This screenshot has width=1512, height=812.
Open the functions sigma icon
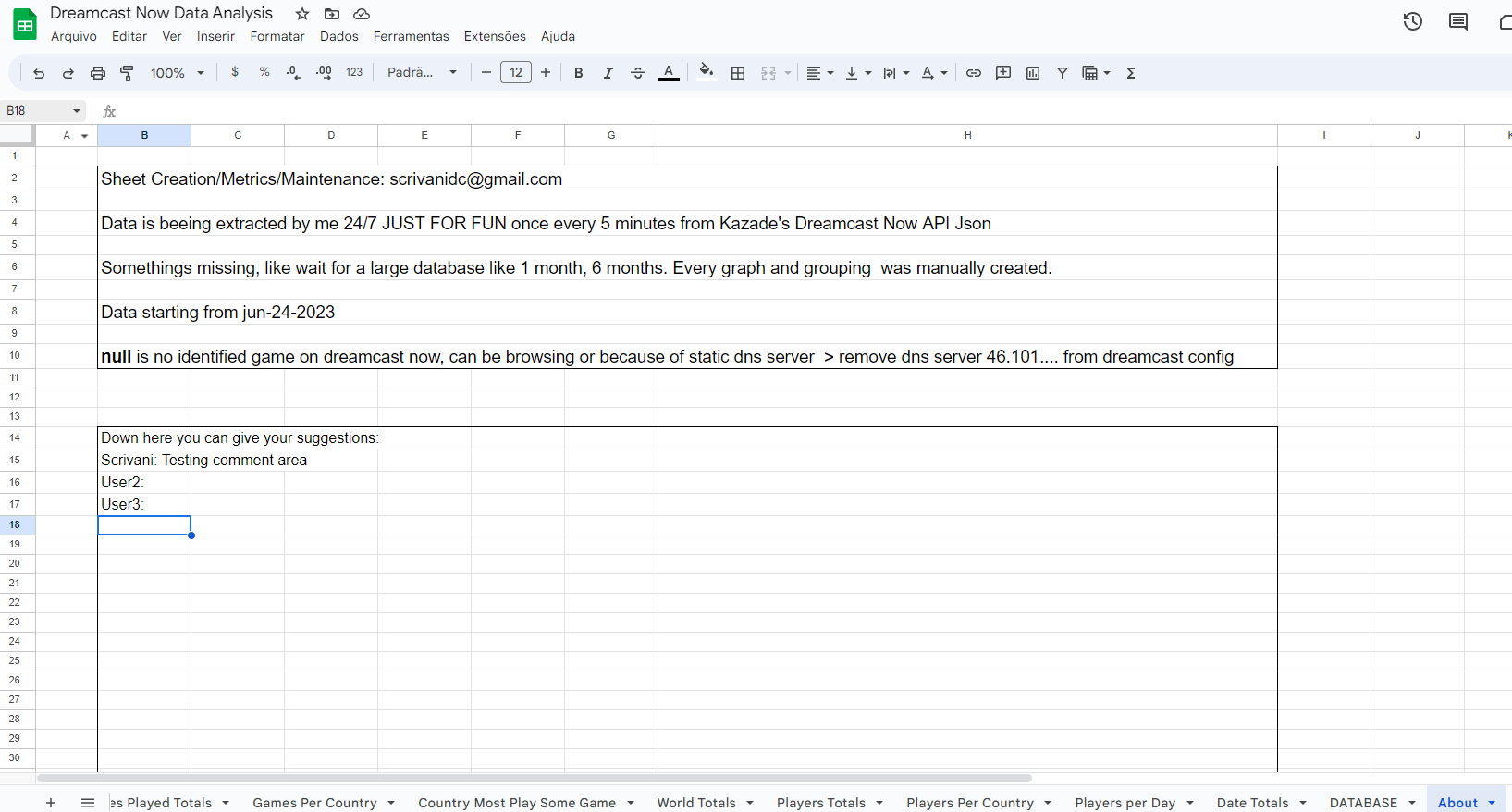pyautogui.click(x=1131, y=73)
